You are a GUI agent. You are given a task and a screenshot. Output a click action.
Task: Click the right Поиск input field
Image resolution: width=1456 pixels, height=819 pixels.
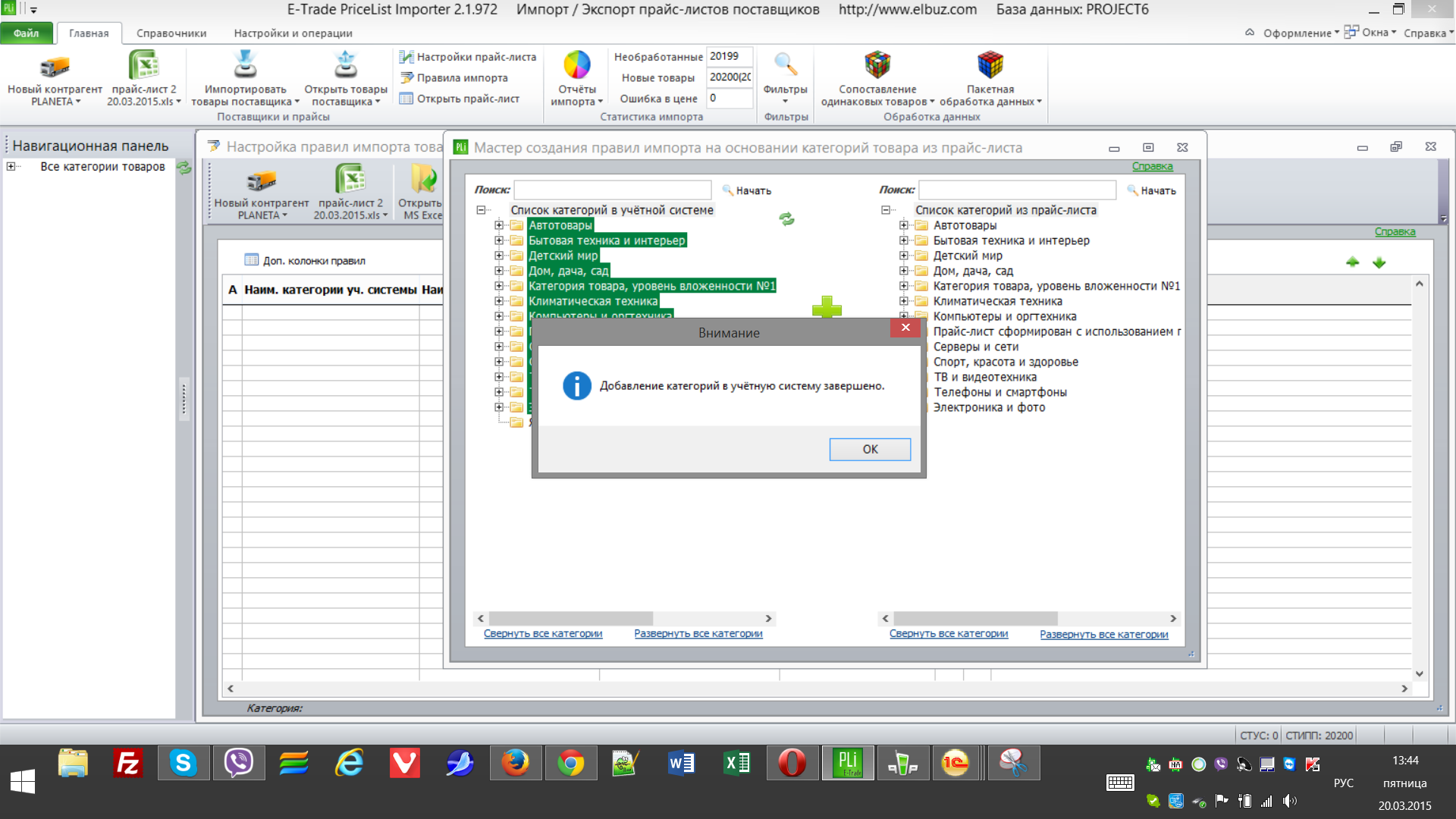(1018, 190)
